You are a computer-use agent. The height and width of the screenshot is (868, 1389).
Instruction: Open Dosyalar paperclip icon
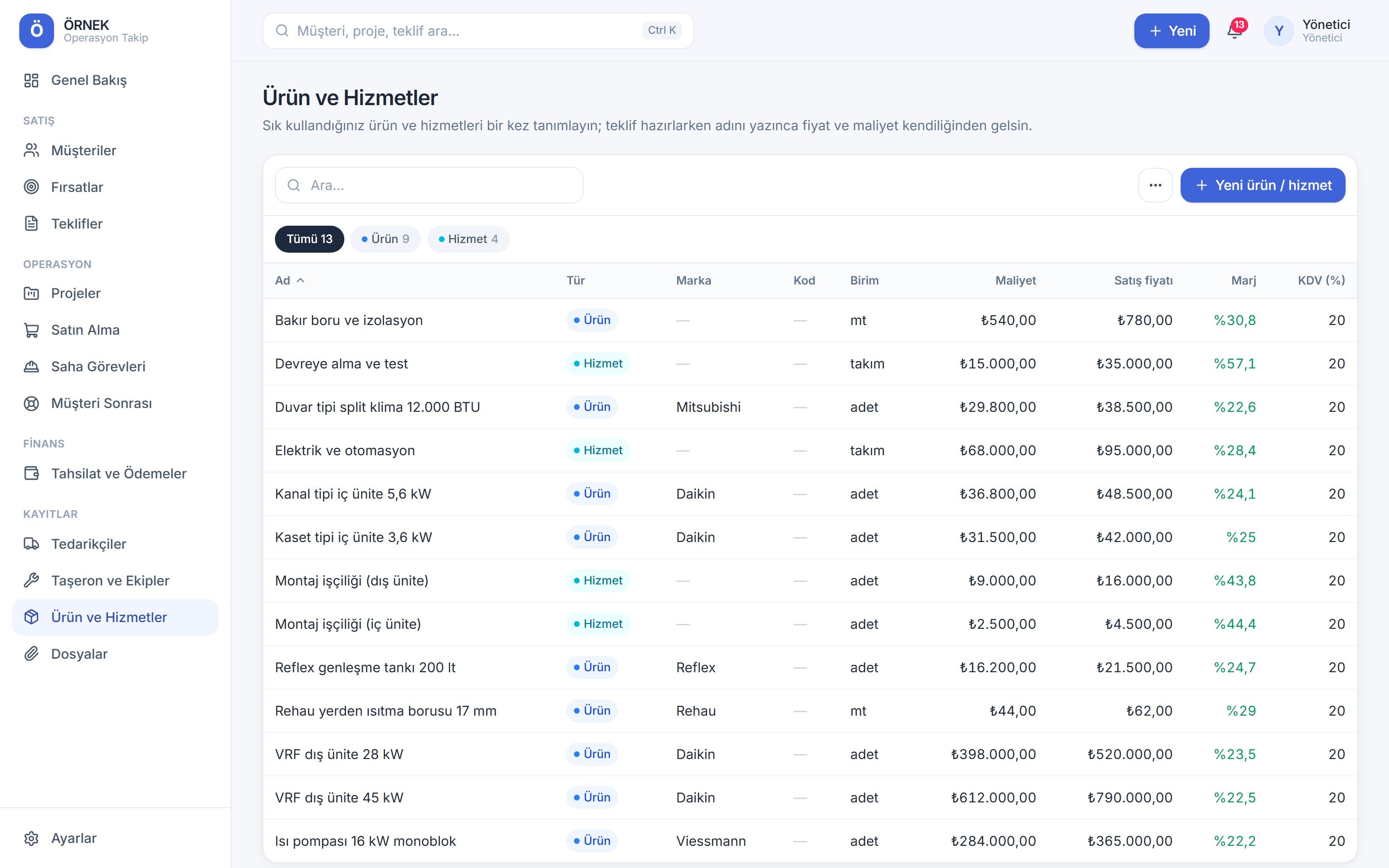31,654
